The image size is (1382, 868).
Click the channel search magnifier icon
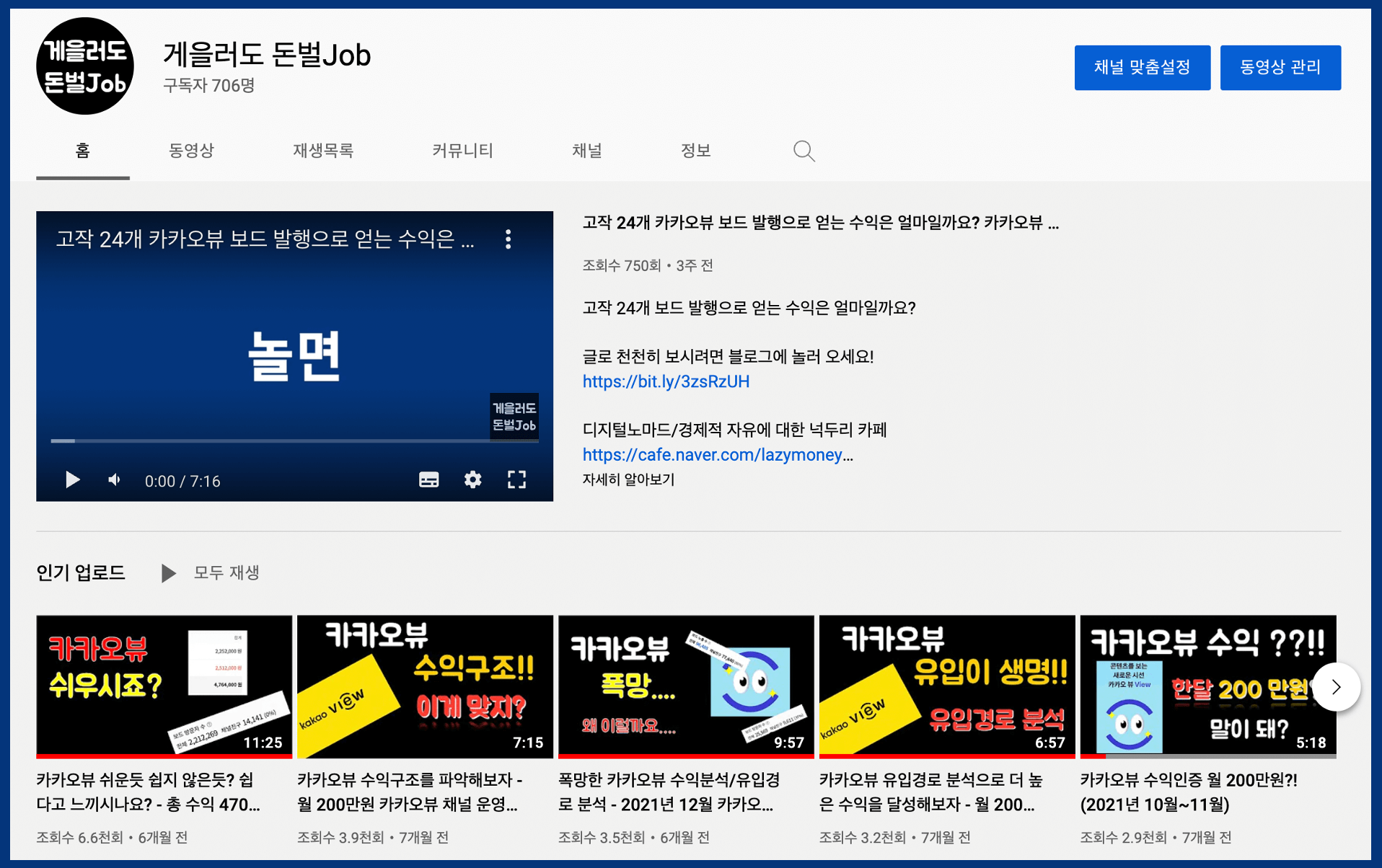tap(804, 151)
